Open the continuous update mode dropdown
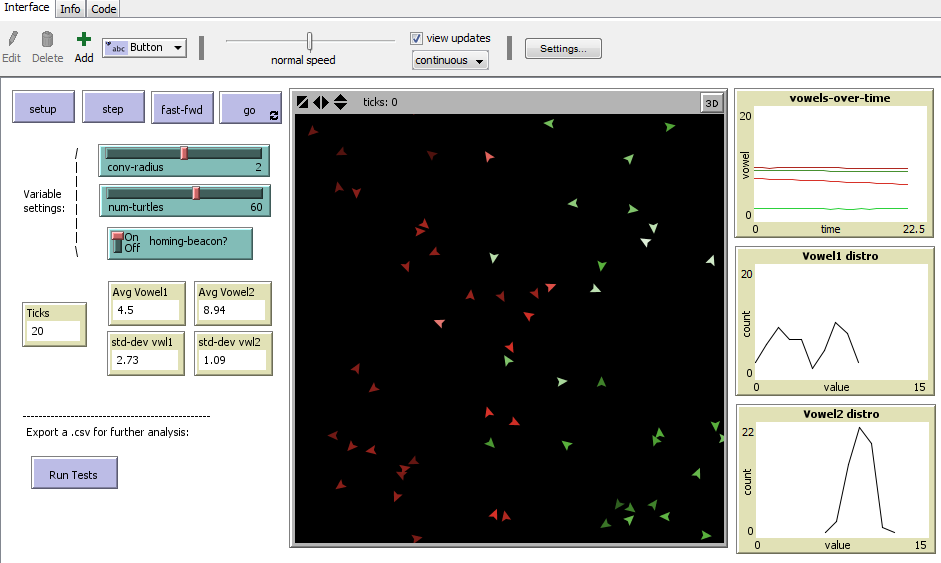The width and height of the screenshot is (941, 563). pos(450,60)
